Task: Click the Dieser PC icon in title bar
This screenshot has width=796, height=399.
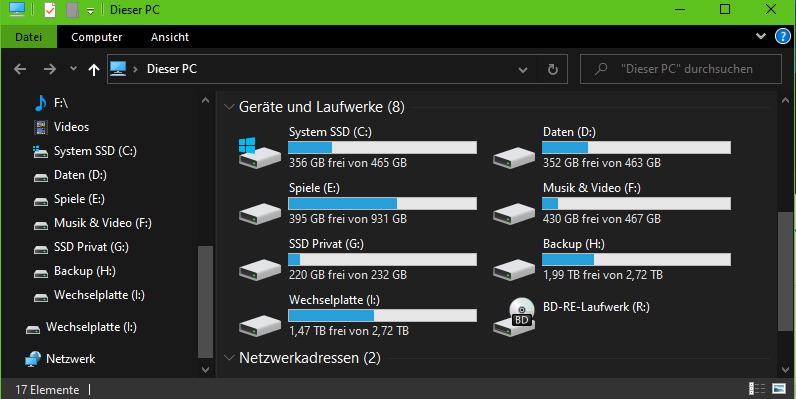Action: click(17, 9)
